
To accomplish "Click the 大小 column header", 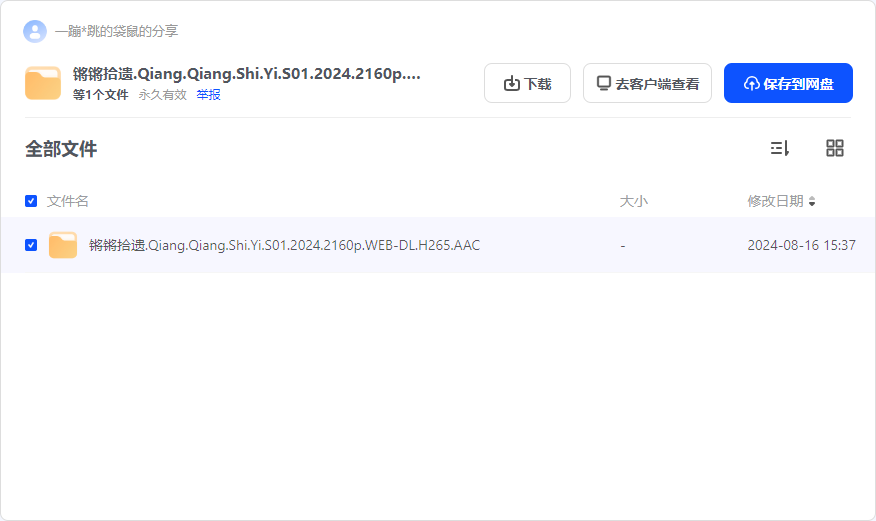I will click(634, 201).
